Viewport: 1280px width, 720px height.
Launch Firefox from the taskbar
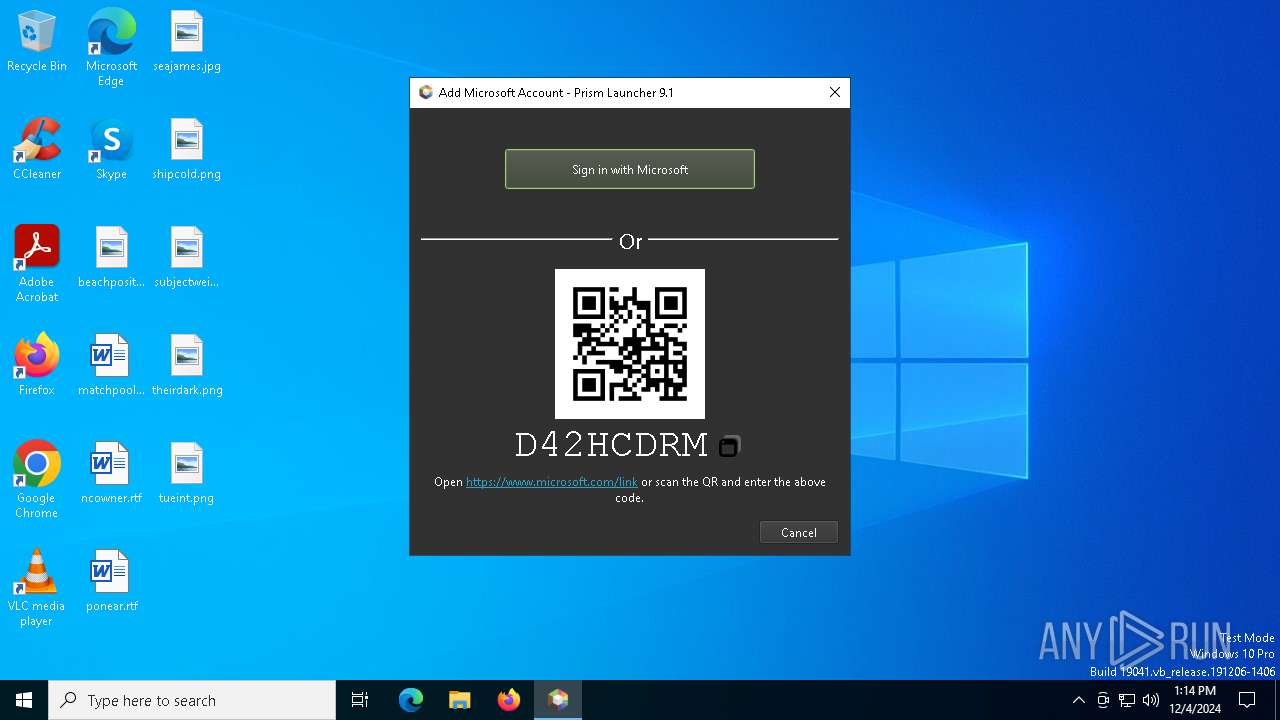(x=509, y=700)
